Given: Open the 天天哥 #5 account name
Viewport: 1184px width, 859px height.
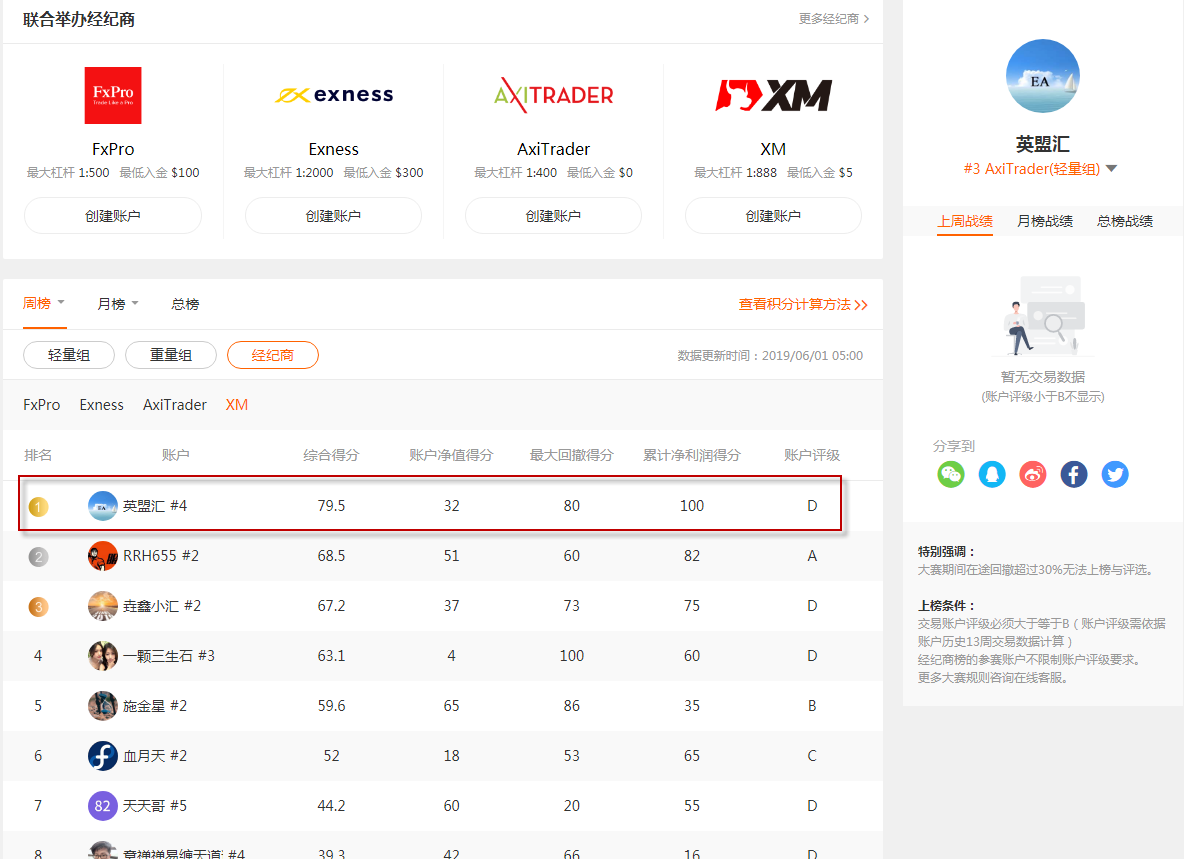Looking at the screenshot, I should pyautogui.click(x=155, y=805).
